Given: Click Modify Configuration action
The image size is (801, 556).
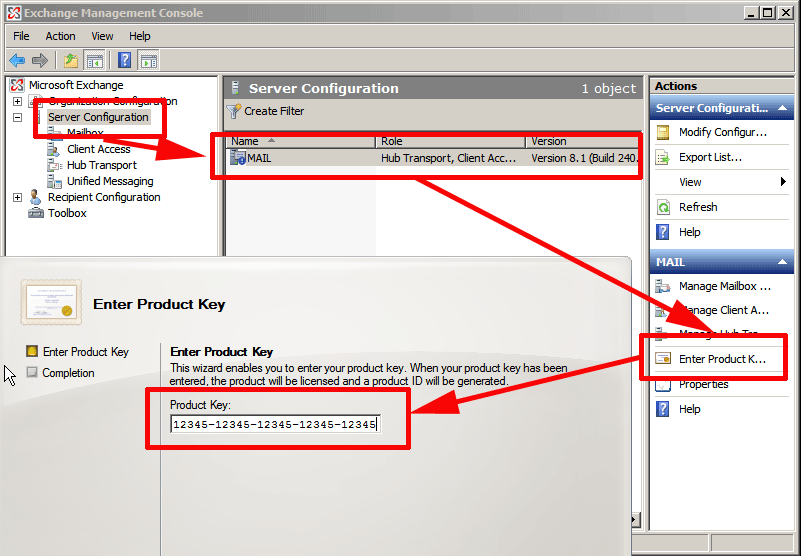Looking at the screenshot, I should (723, 132).
